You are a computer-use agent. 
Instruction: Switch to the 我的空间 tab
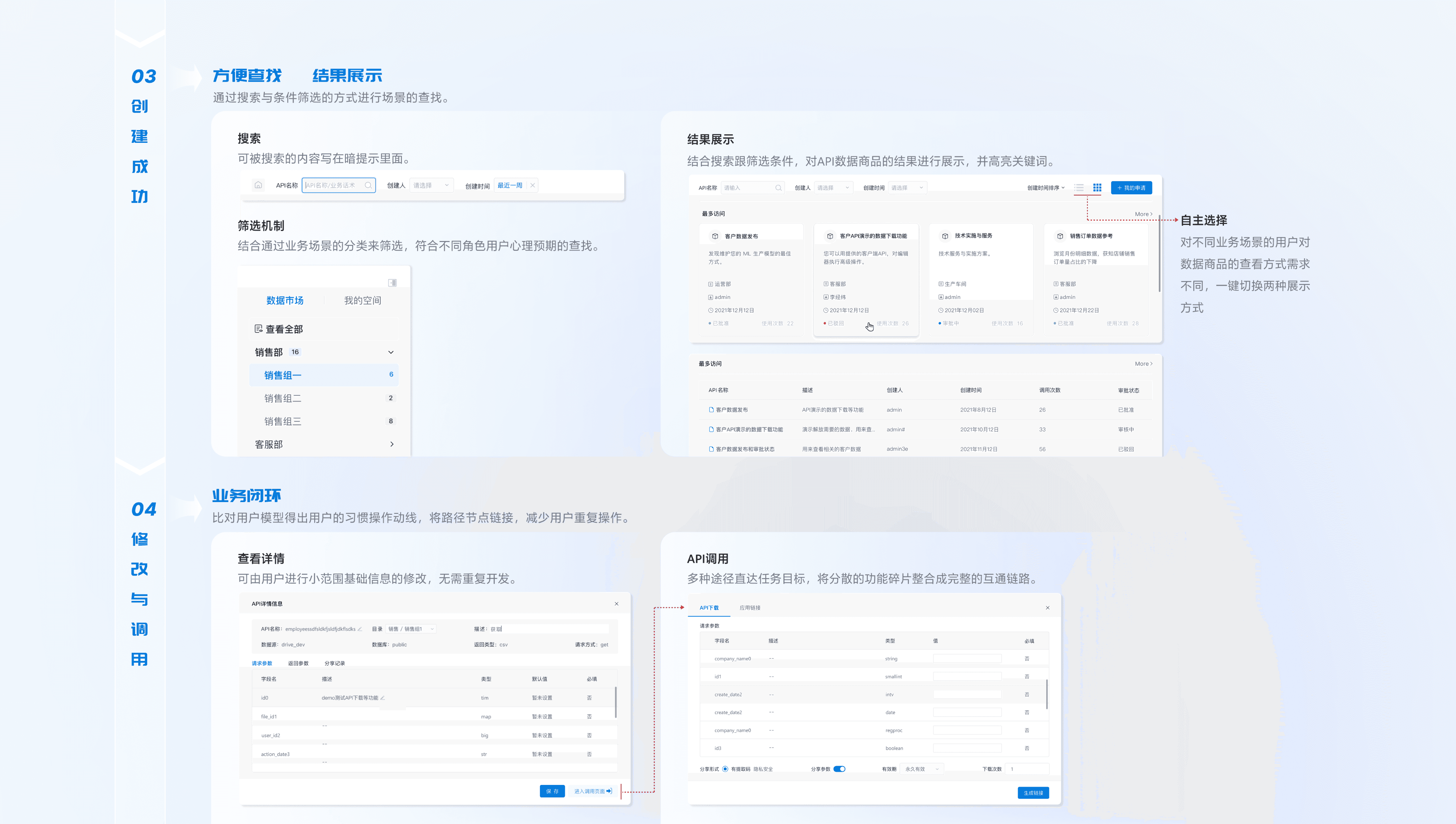362,301
